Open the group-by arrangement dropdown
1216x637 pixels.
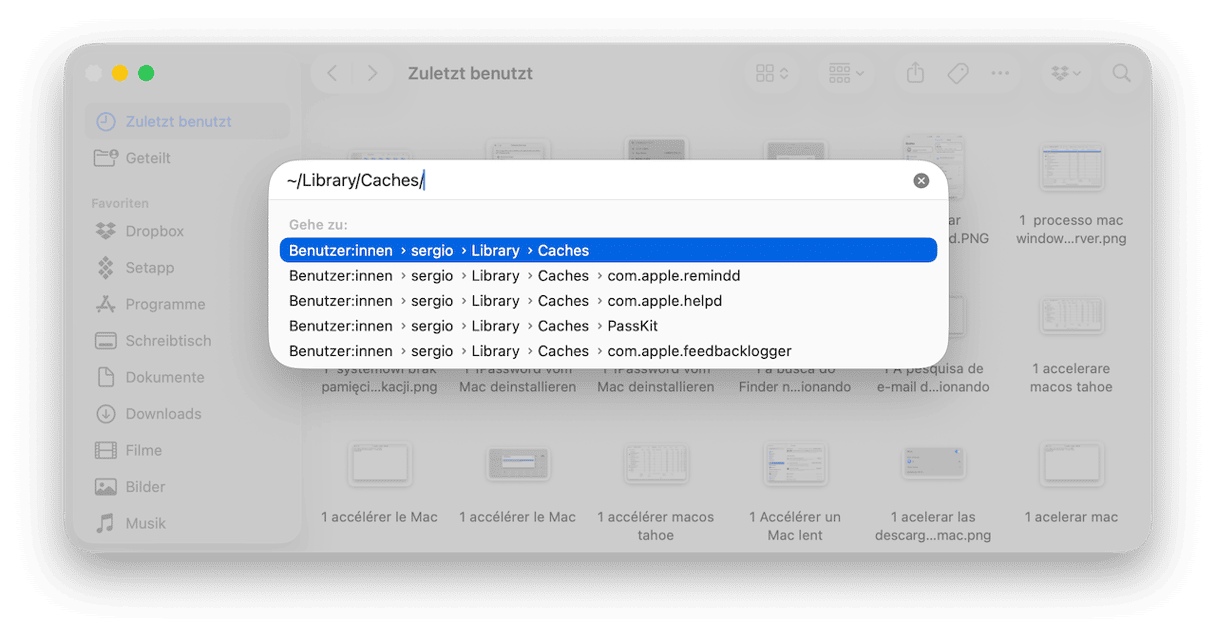coord(846,73)
